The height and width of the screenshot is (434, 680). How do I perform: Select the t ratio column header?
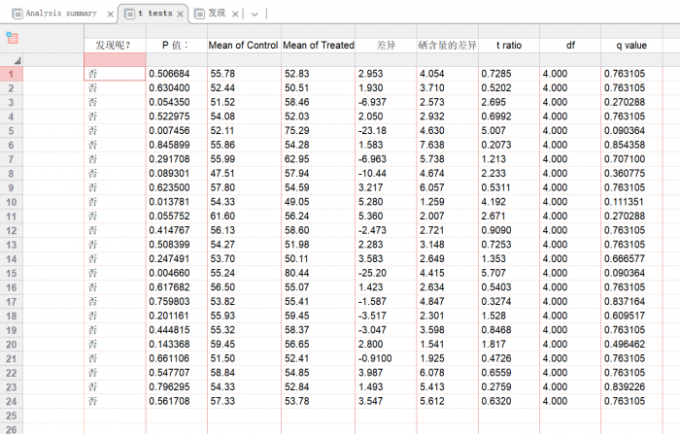point(507,45)
